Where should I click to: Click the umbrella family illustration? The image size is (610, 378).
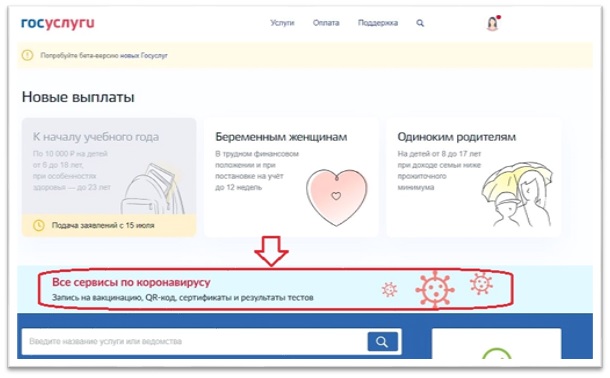point(517,194)
